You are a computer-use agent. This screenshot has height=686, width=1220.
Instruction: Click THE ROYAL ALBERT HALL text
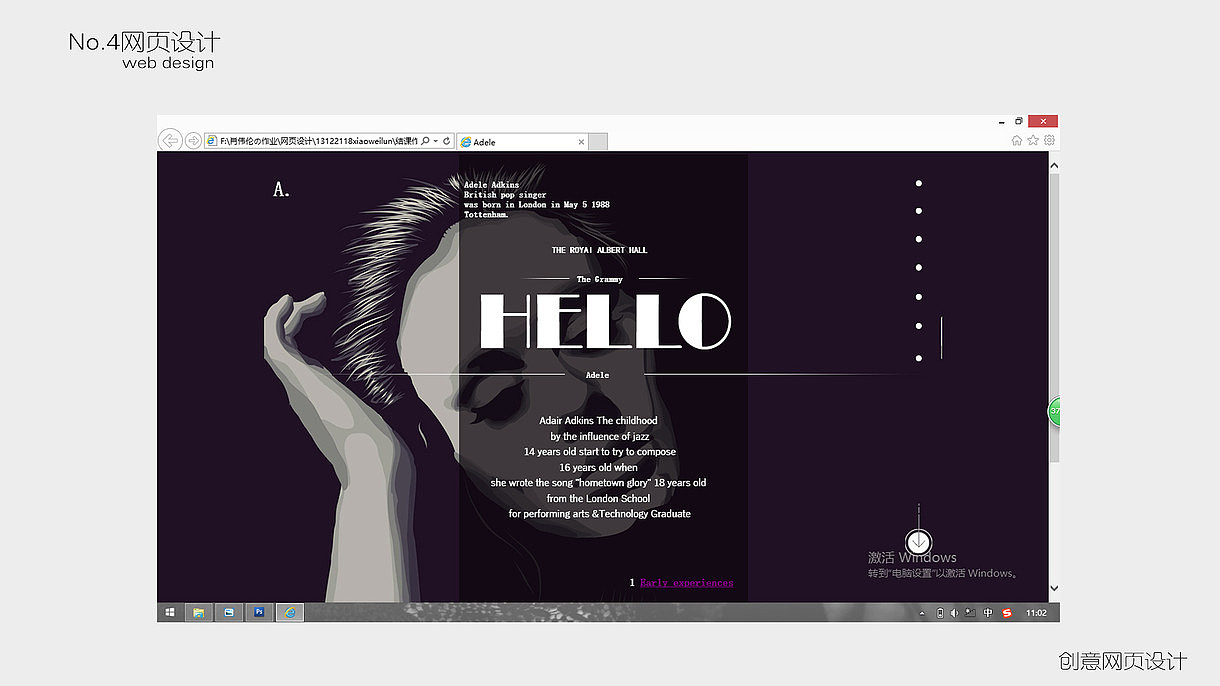pyautogui.click(x=599, y=250)
